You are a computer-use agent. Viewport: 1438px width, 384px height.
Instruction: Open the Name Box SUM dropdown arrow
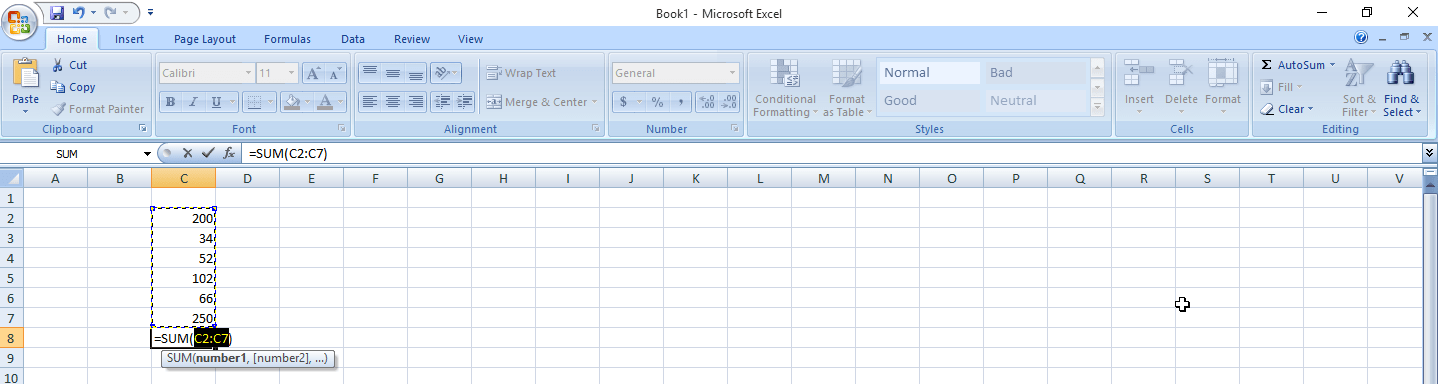148,153
